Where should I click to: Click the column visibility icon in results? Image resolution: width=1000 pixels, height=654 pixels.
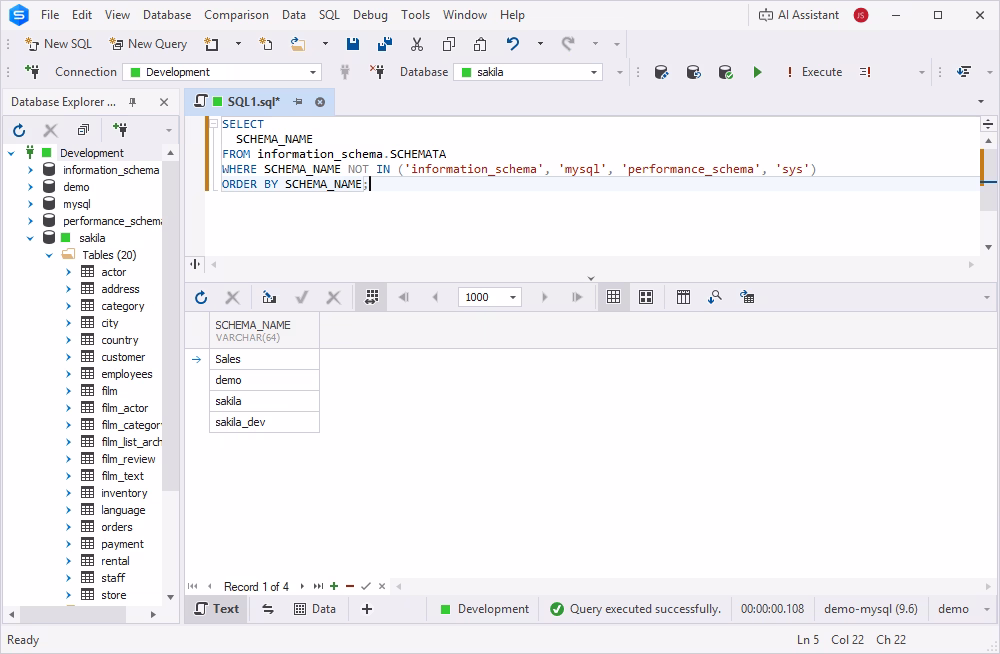coord(683,297)
